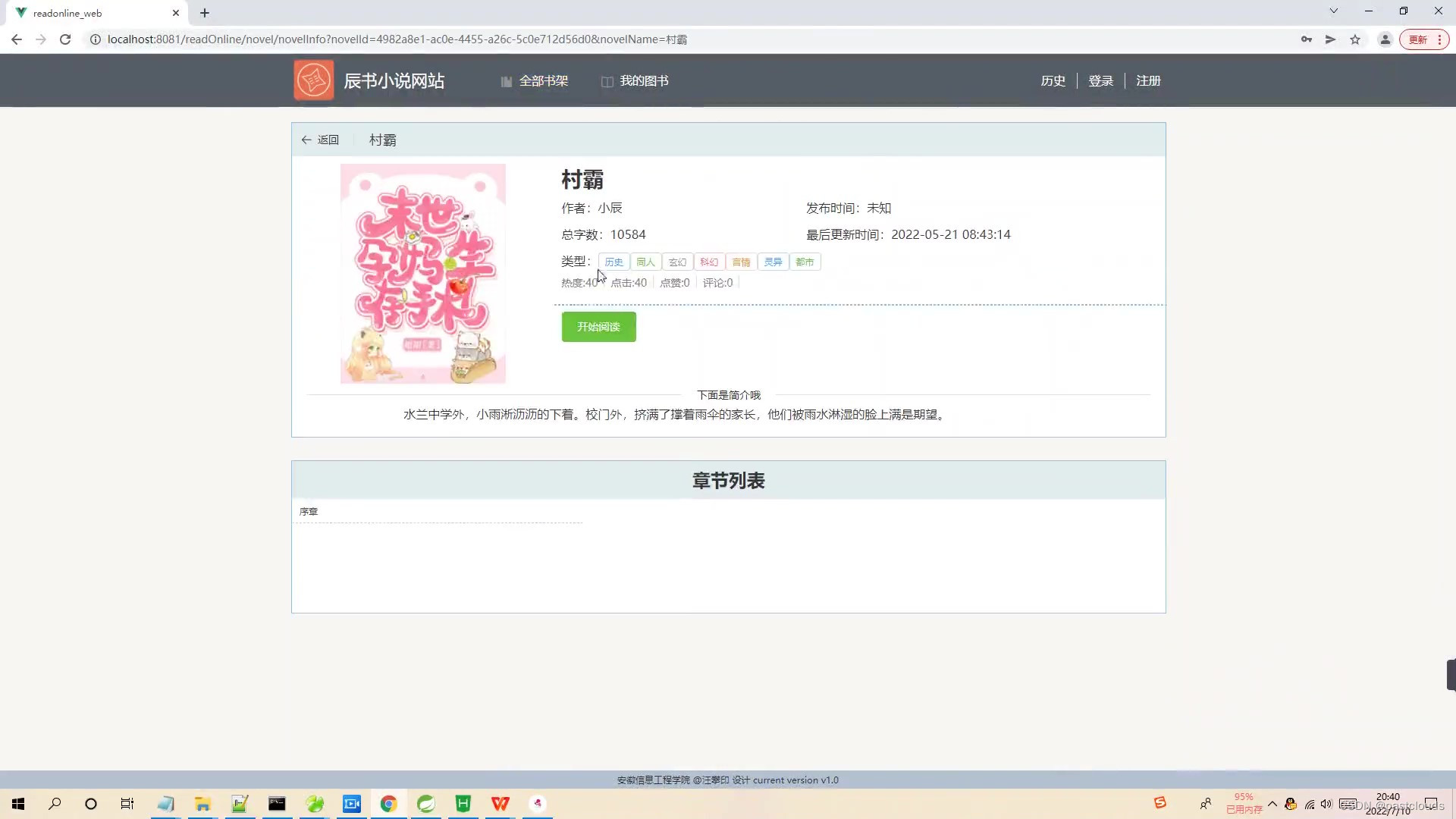The image size is (1456, 819).
Task: Click the 注册 link
Action: coord(1147,80)
